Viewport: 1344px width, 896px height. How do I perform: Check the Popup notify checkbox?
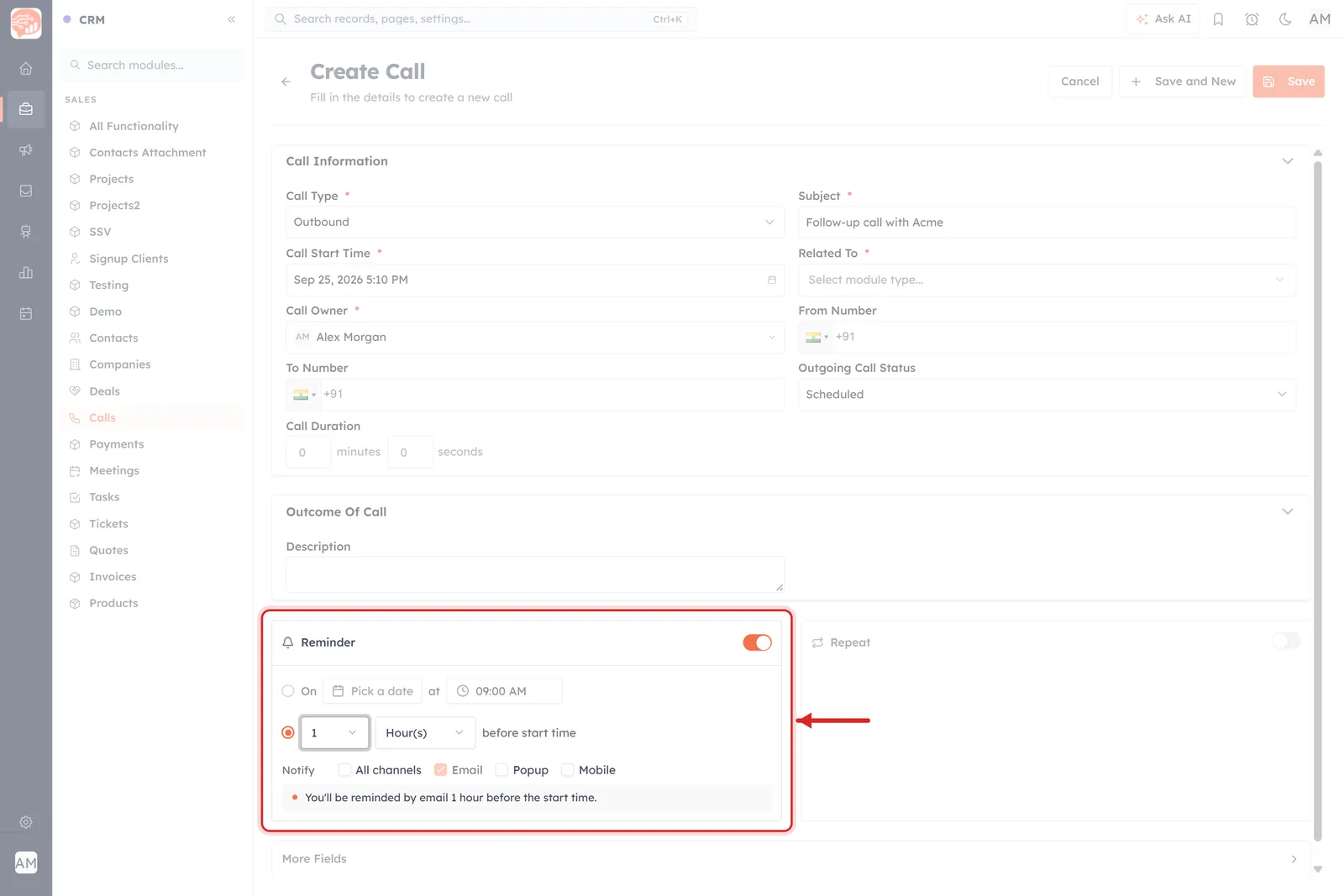pyautogui.click(x=501, y=770)
